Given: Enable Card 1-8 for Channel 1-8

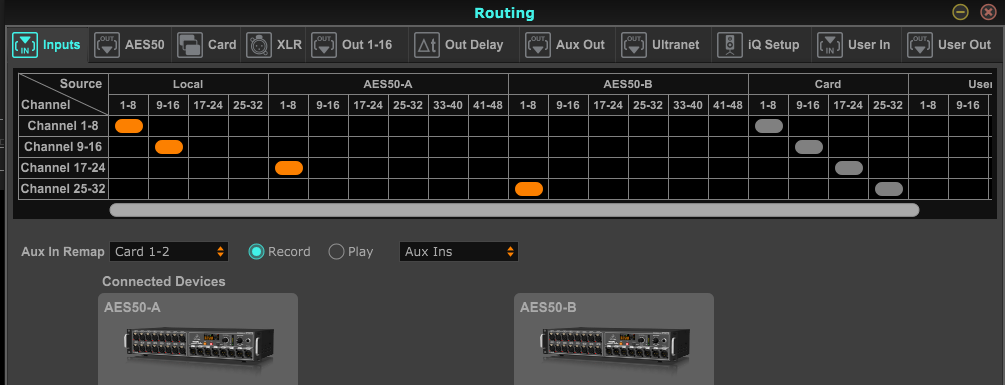Looking at the screenshot, I should click(768, 126).
